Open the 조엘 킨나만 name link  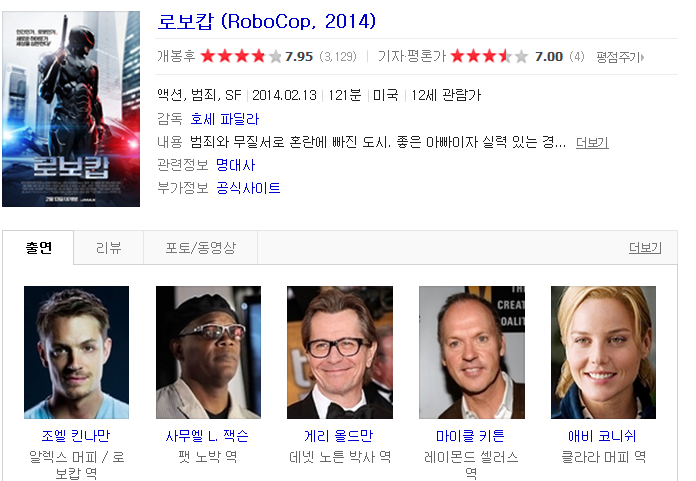[x=76, y=436]
